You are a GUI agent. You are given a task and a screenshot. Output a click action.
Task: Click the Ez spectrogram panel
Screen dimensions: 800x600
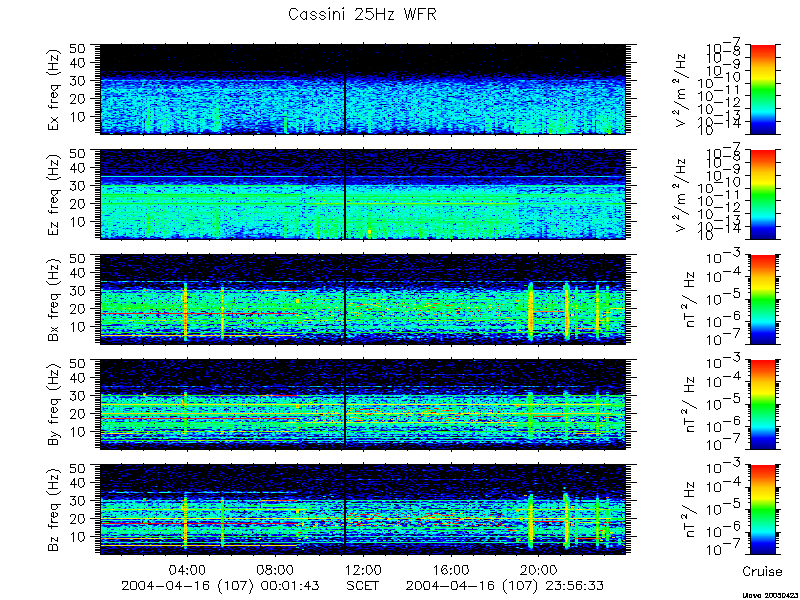[x=362, y=194]
